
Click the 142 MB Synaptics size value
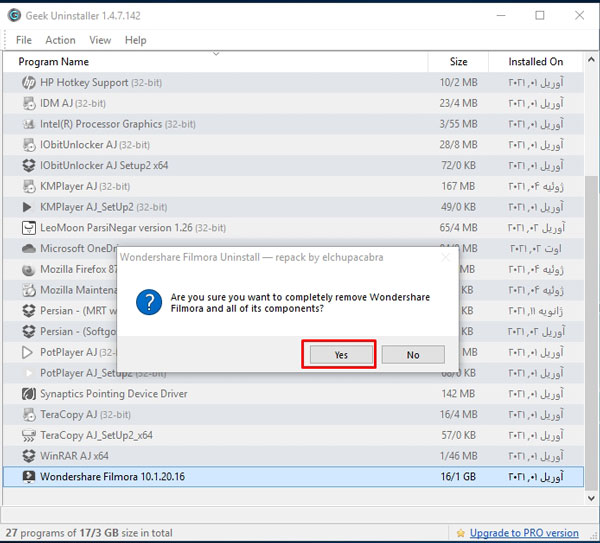point(458,394)
